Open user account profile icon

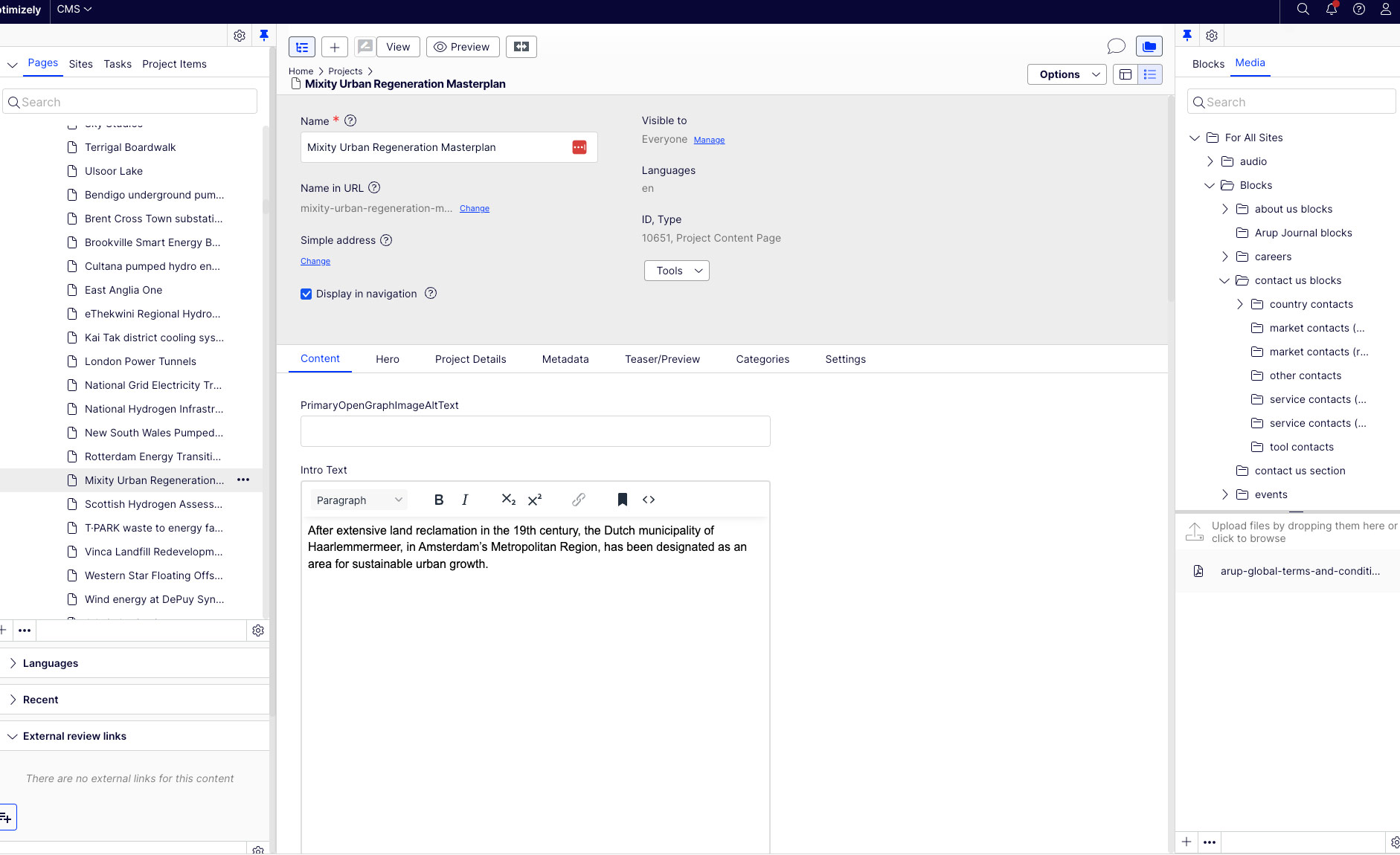1386,10
